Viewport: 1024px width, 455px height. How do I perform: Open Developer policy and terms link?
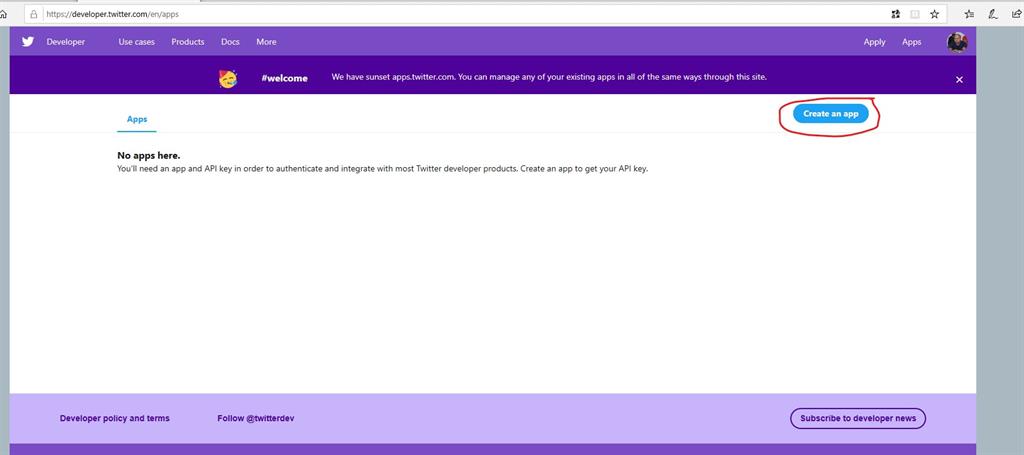pyautogui.click(x=114, y=418)
